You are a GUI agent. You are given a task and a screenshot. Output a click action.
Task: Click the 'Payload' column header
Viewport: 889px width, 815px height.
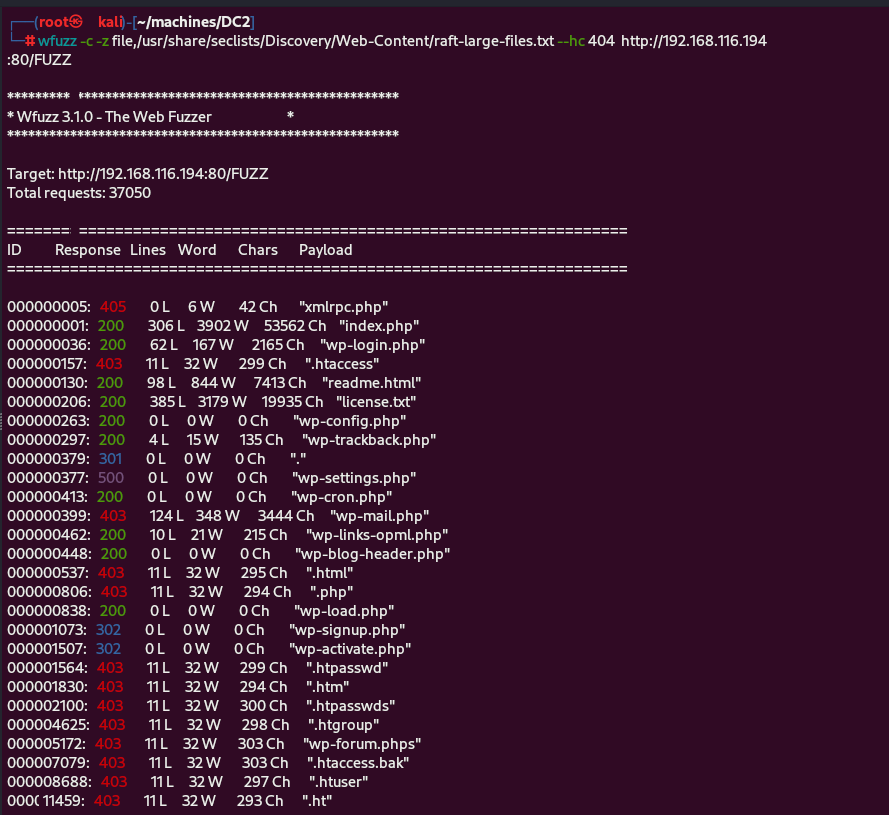(325, 250)
